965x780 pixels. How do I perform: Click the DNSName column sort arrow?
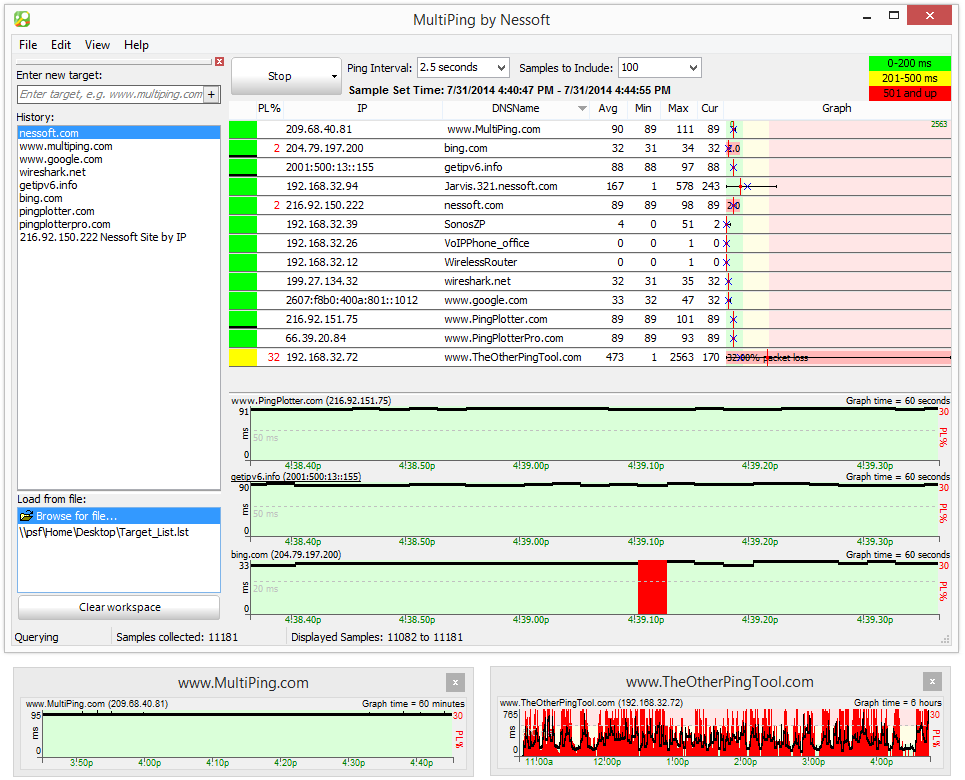point(583,109)
